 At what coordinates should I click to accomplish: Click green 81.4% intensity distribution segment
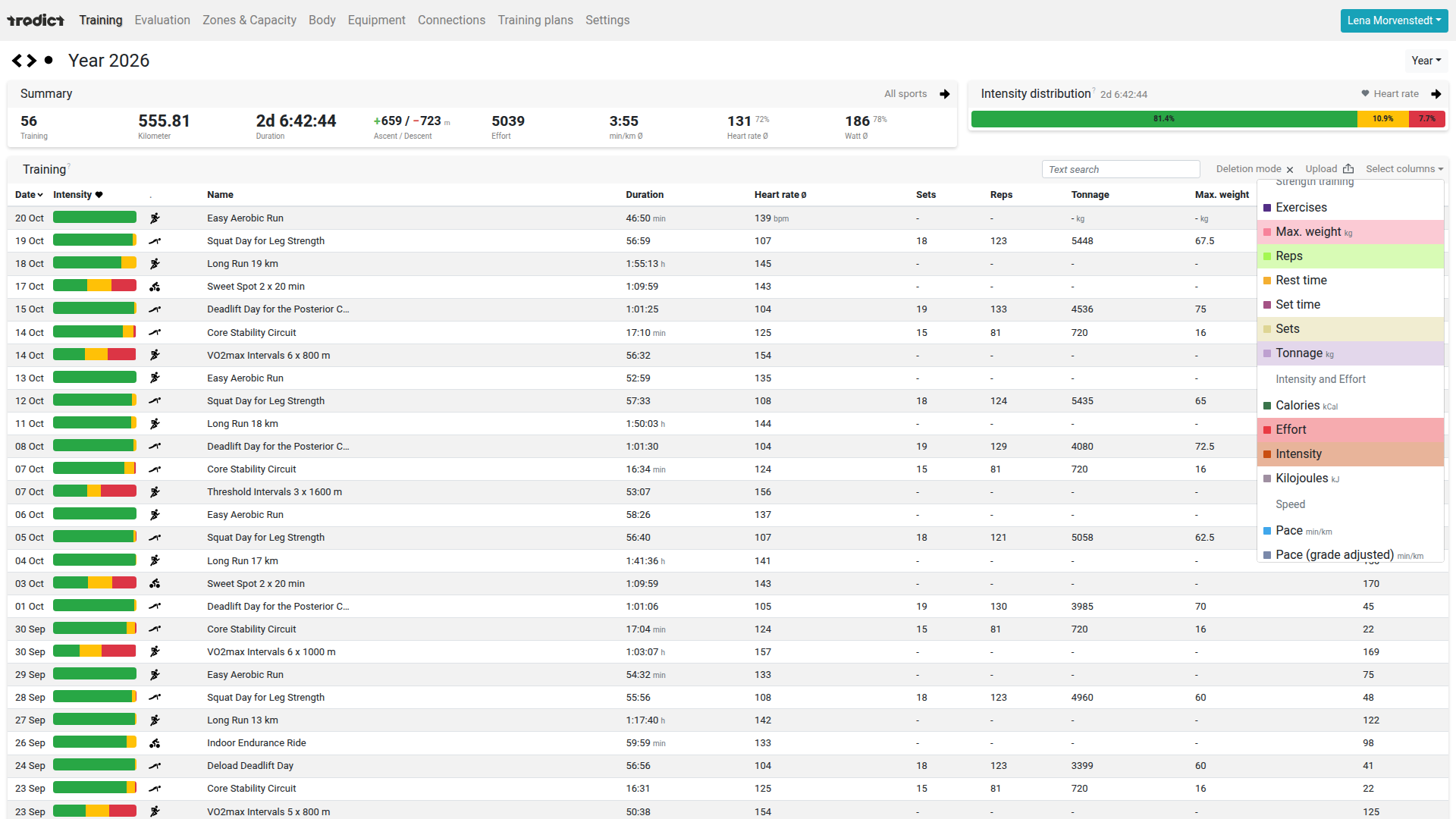(1164, 119)
